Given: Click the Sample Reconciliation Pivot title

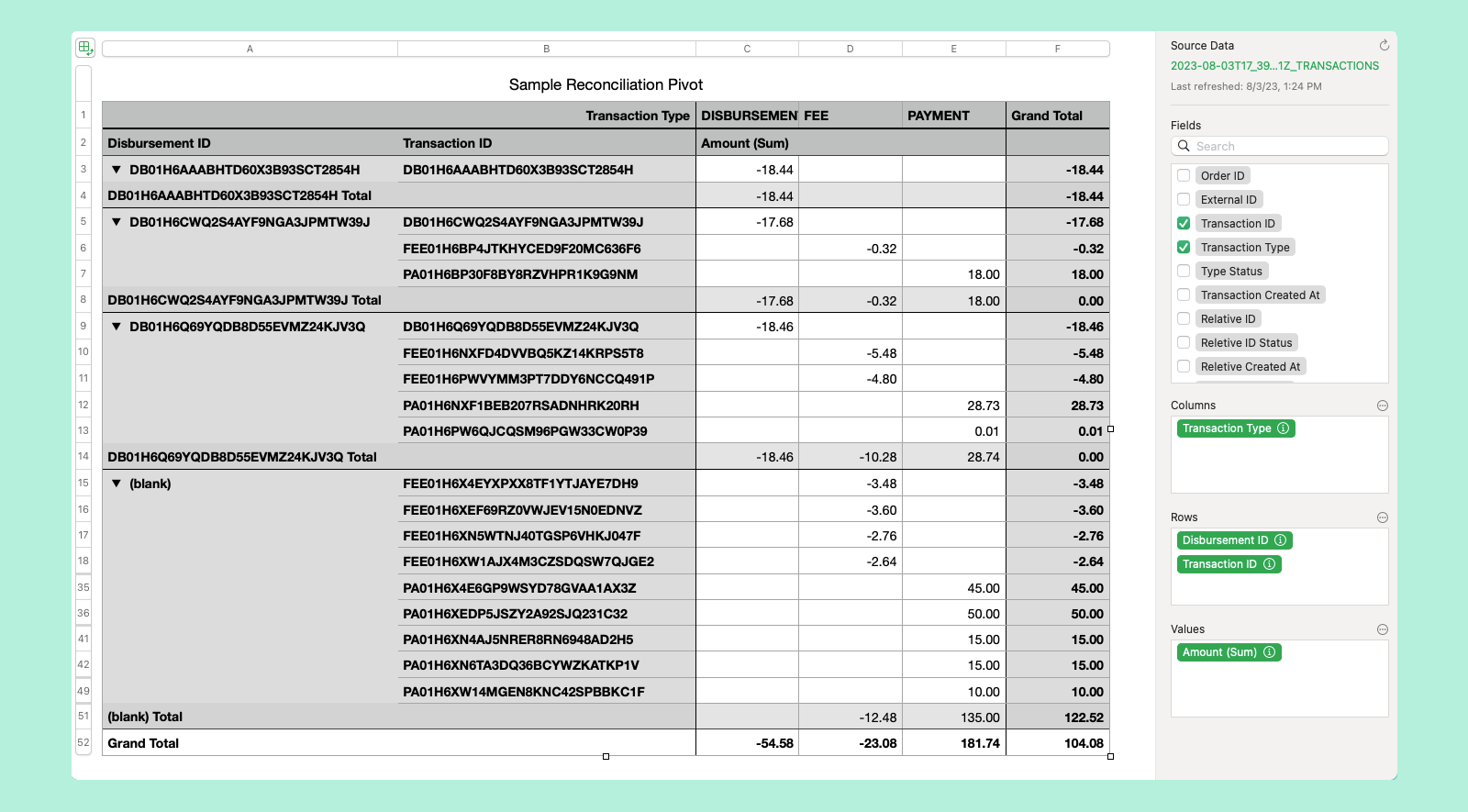Looking at the screenshot, I should [x=606, y=84].
